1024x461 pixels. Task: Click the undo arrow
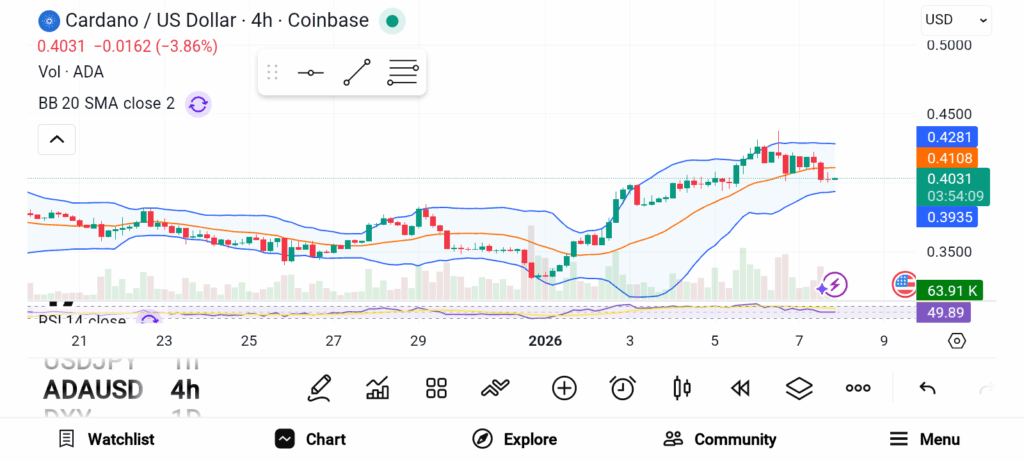(927, 388)
